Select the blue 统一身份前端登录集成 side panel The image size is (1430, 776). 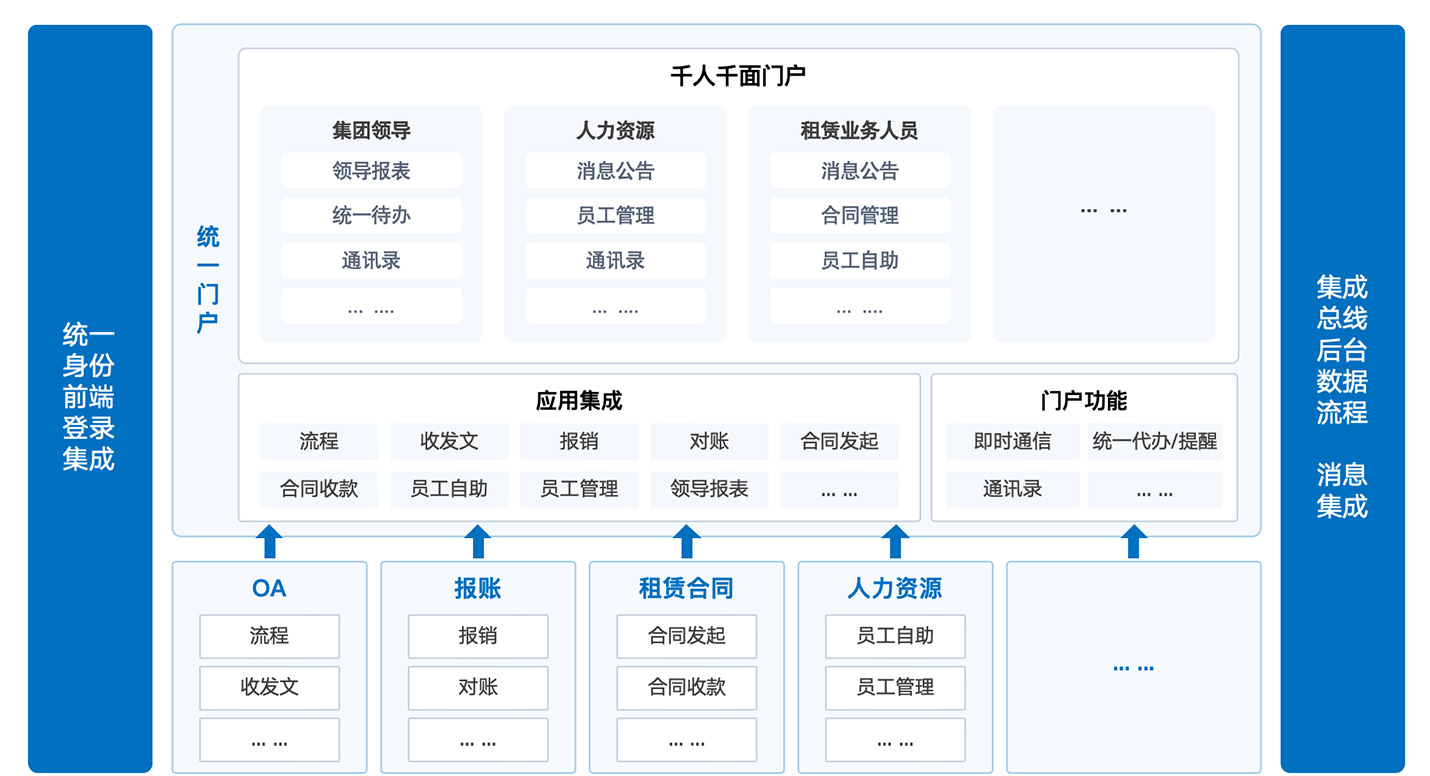90,397
